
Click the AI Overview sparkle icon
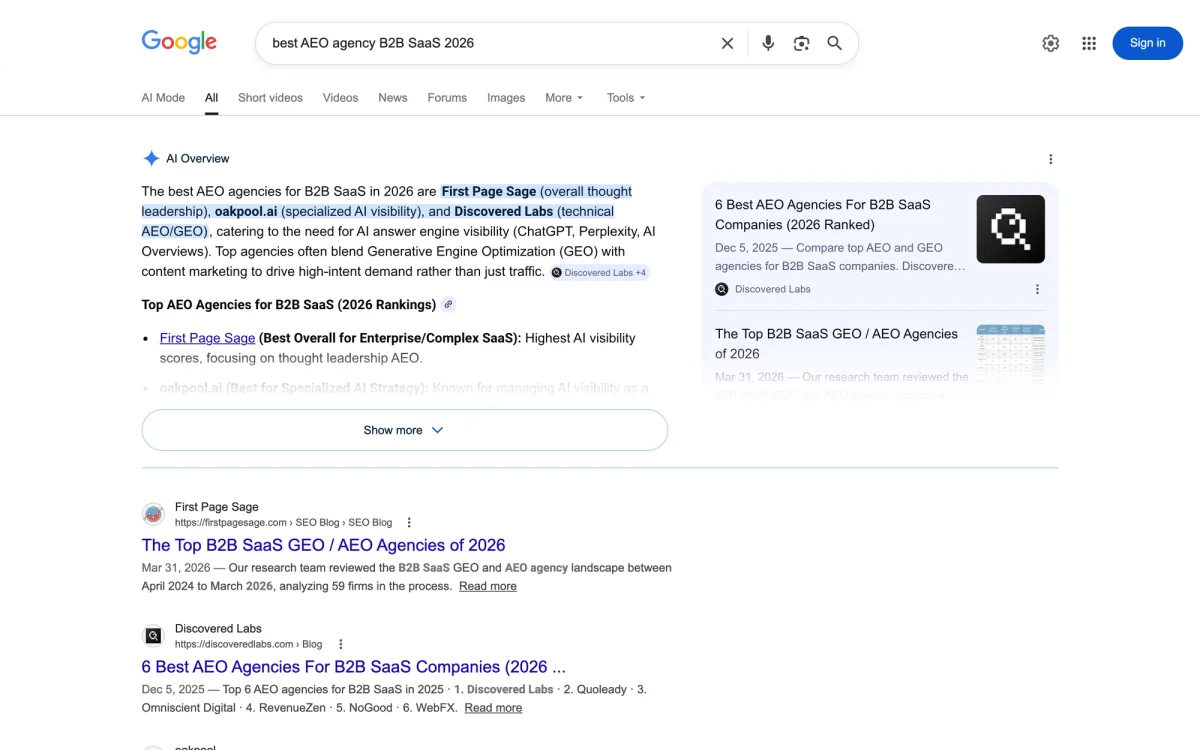click(x=151, y=158)
